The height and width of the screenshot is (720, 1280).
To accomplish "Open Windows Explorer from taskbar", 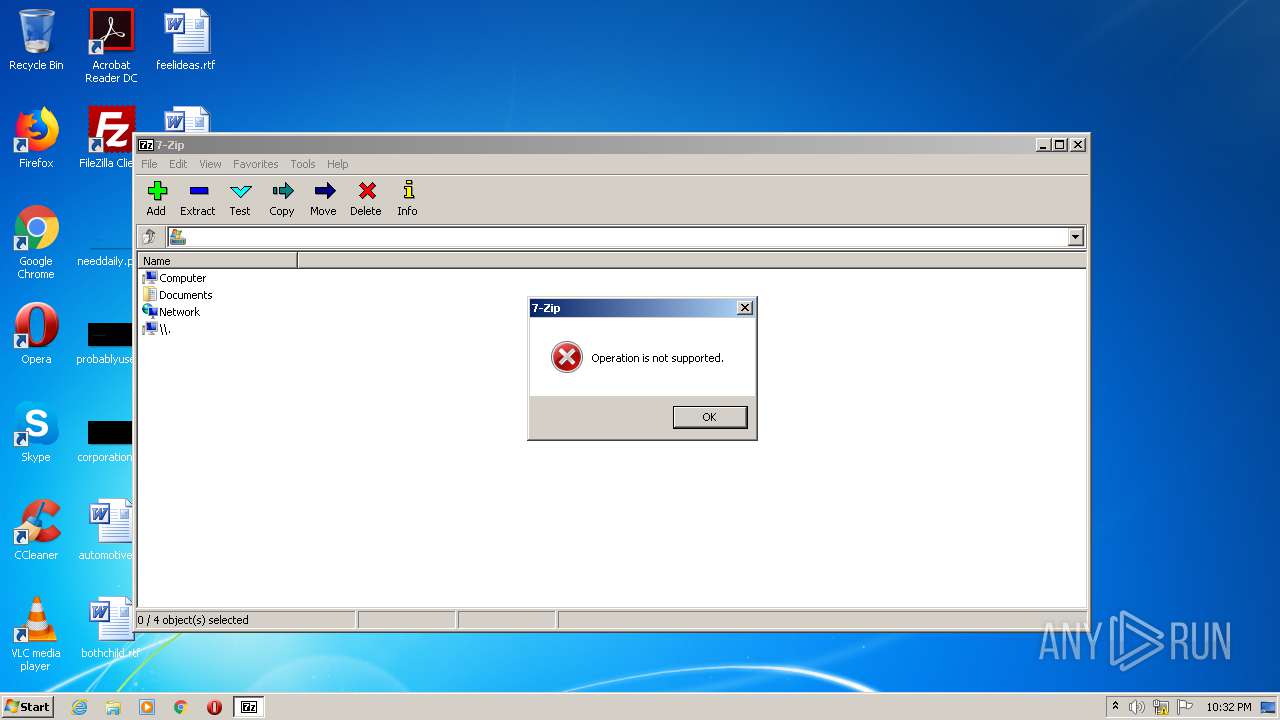I will tap(113, 707).
